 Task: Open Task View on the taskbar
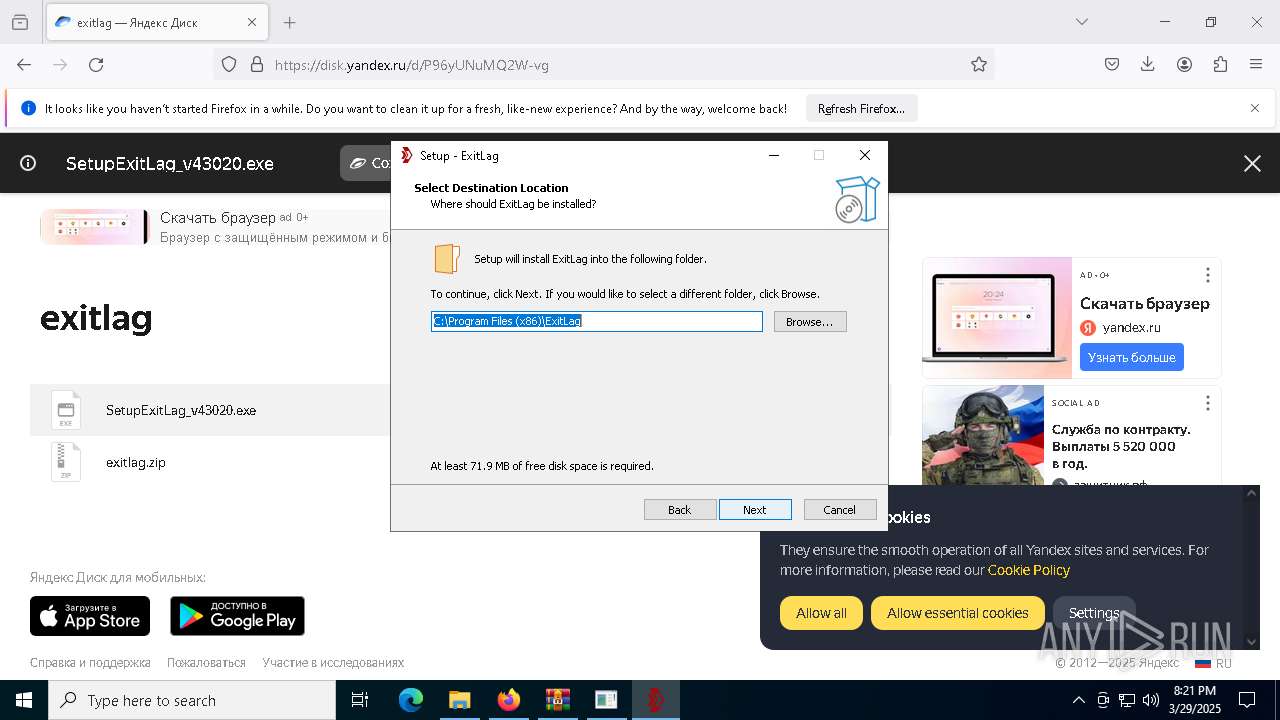coord(360,700)
